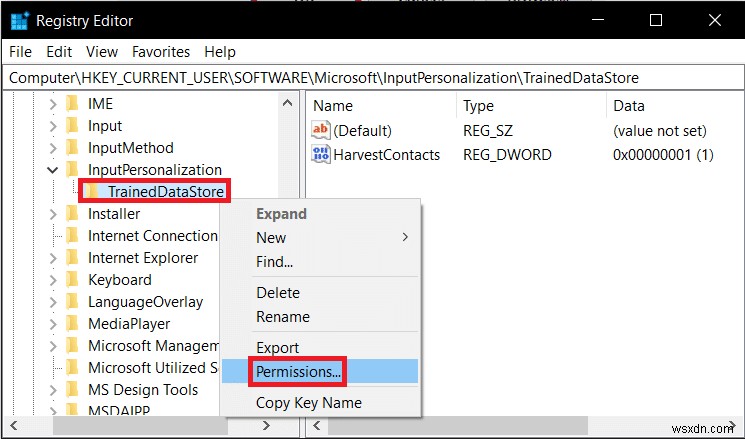Open the Favorites menu
The width and height of the screenshot is (745, 439).
(161, 52)
